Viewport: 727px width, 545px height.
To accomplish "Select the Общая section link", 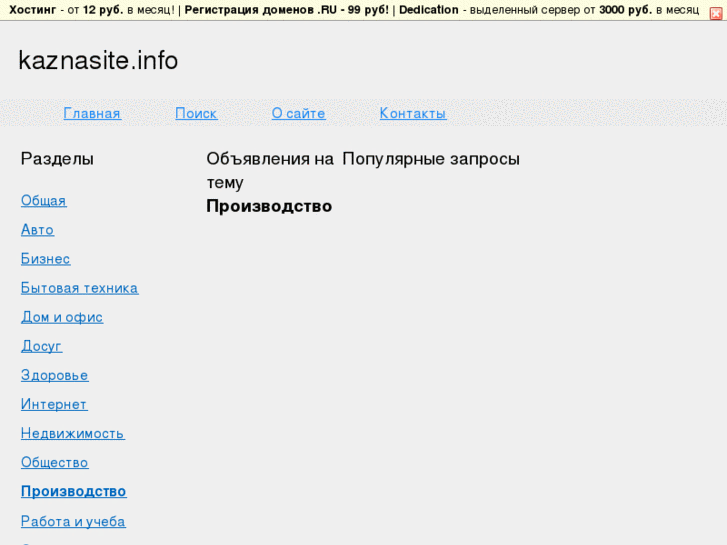I will [44, 200].
